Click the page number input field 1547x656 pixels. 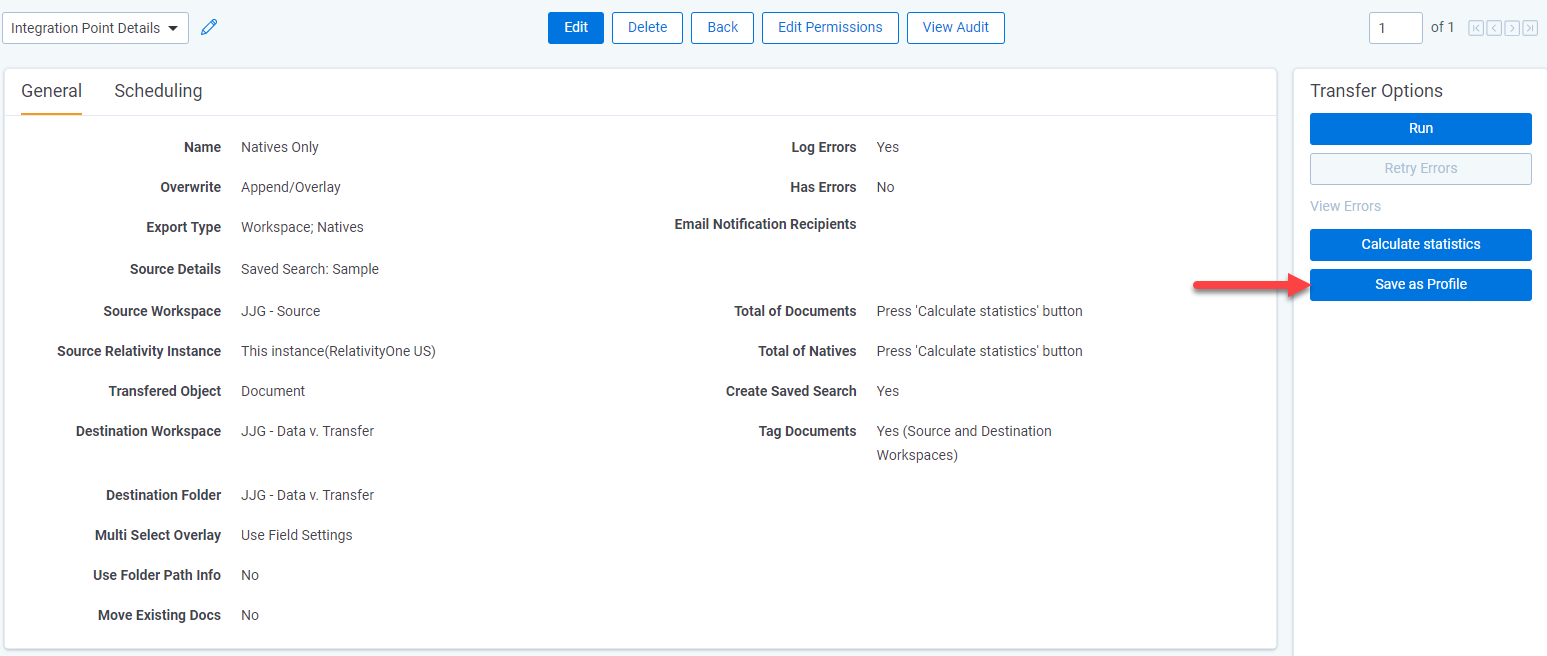pyautogui.click(x=1396, y=28)
